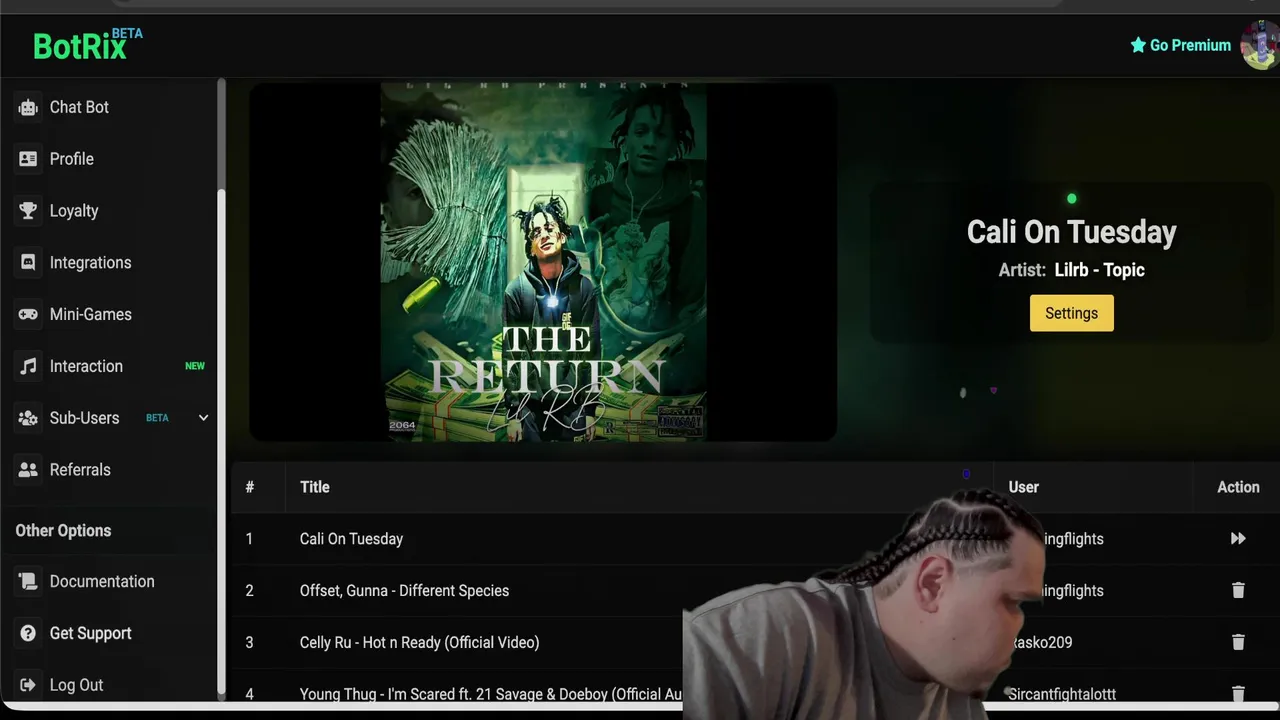Click the # column header
This screenshot has width=1280, height=720.
click(250, 487)
